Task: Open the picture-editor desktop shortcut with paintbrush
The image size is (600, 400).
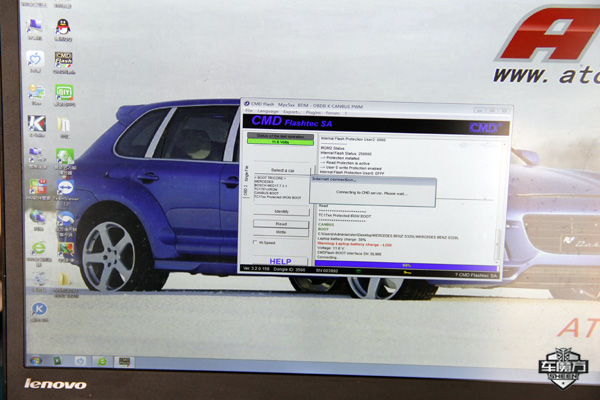Action: click(66, 253)
